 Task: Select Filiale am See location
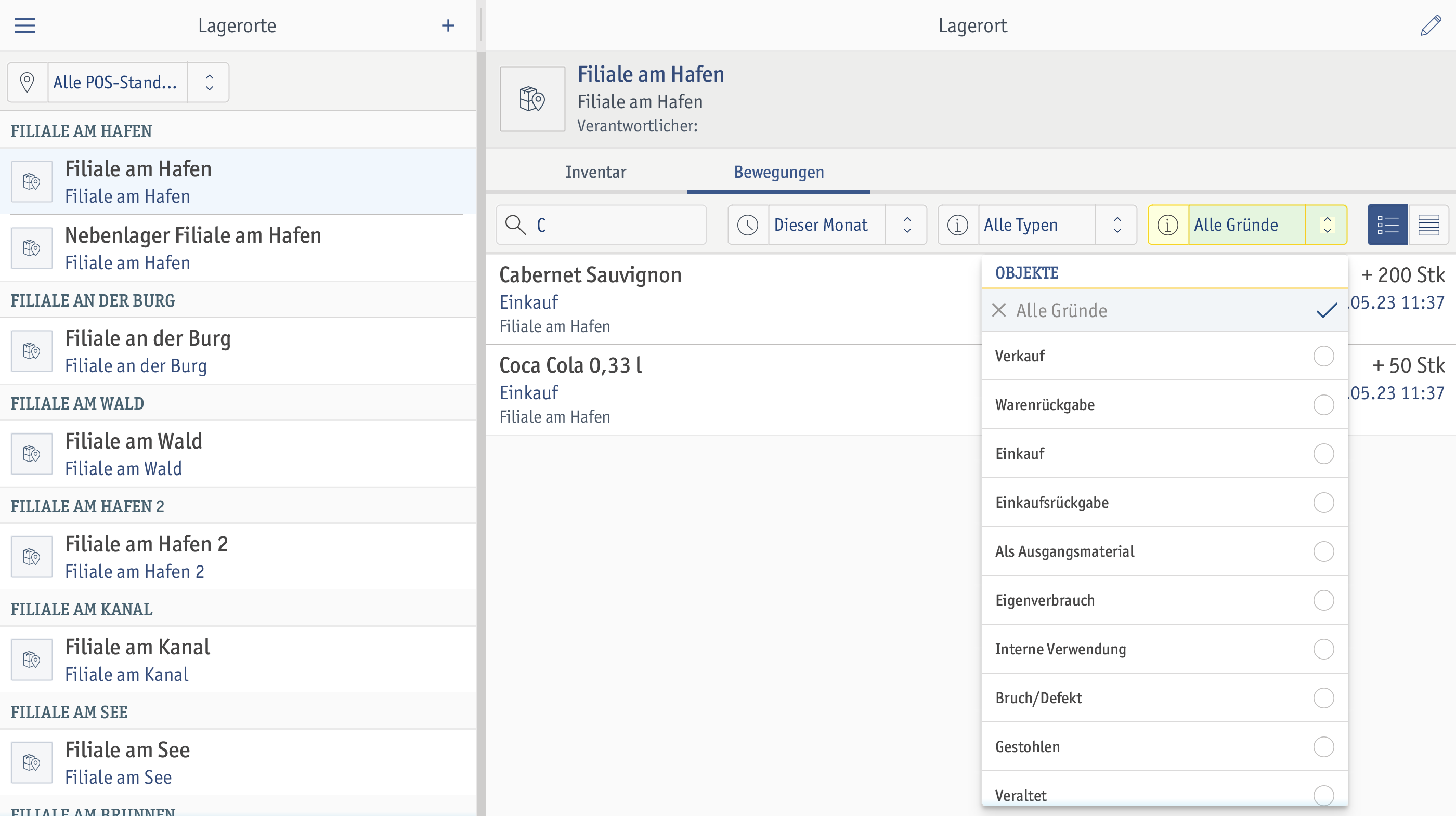coord(238,762)
